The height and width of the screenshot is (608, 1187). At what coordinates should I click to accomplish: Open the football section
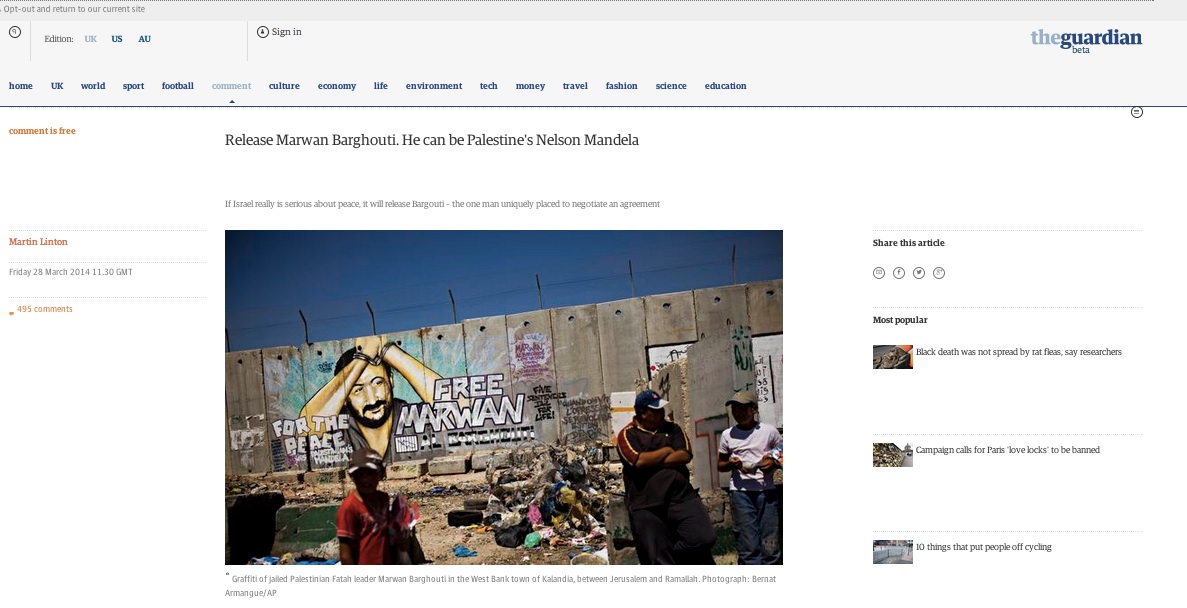click(178, 86)
